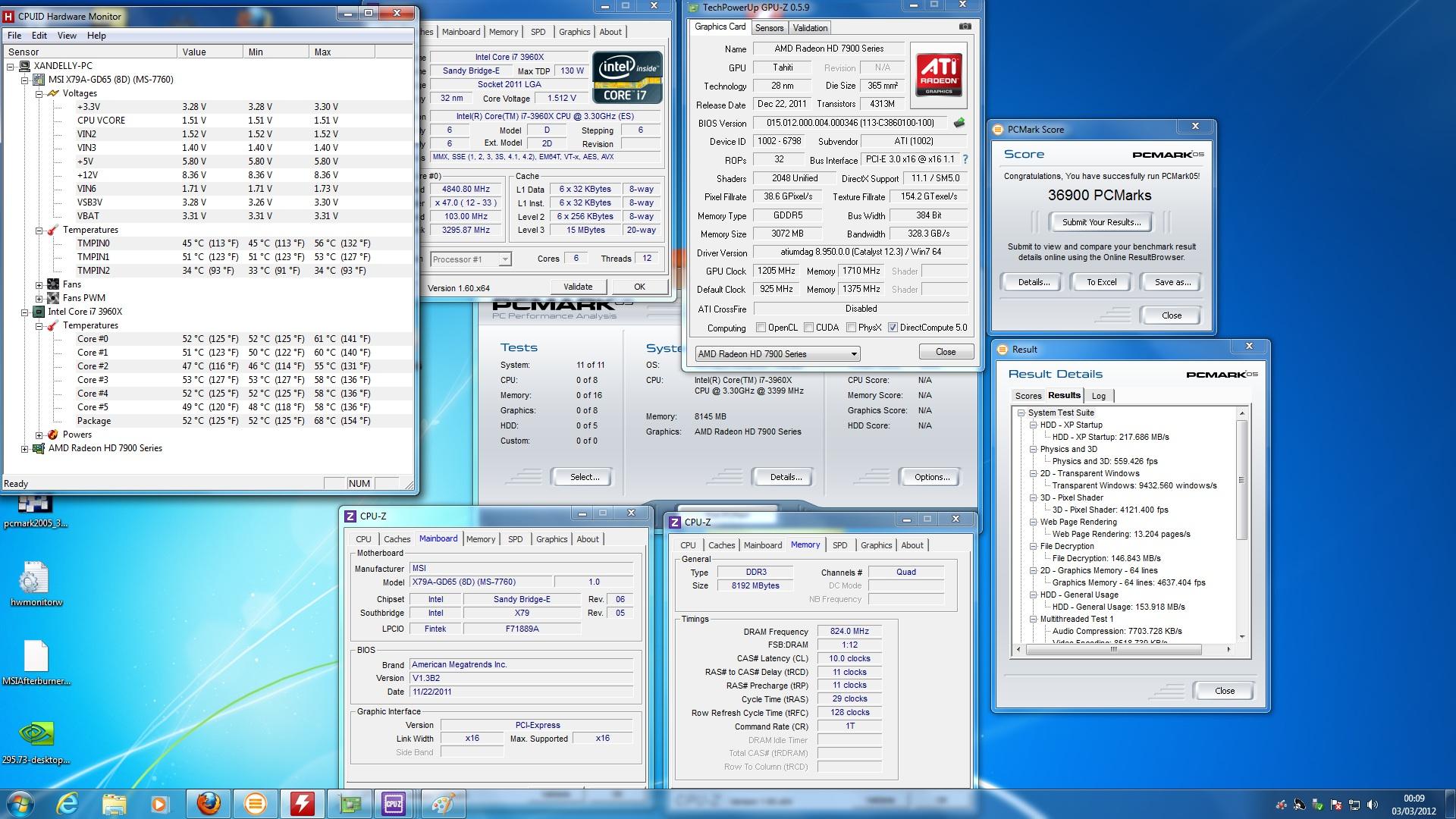The height and width of the screenshot is (819, 1456).
Task: Open the hwmonitorw desktop icon
Action: (36, 585)
